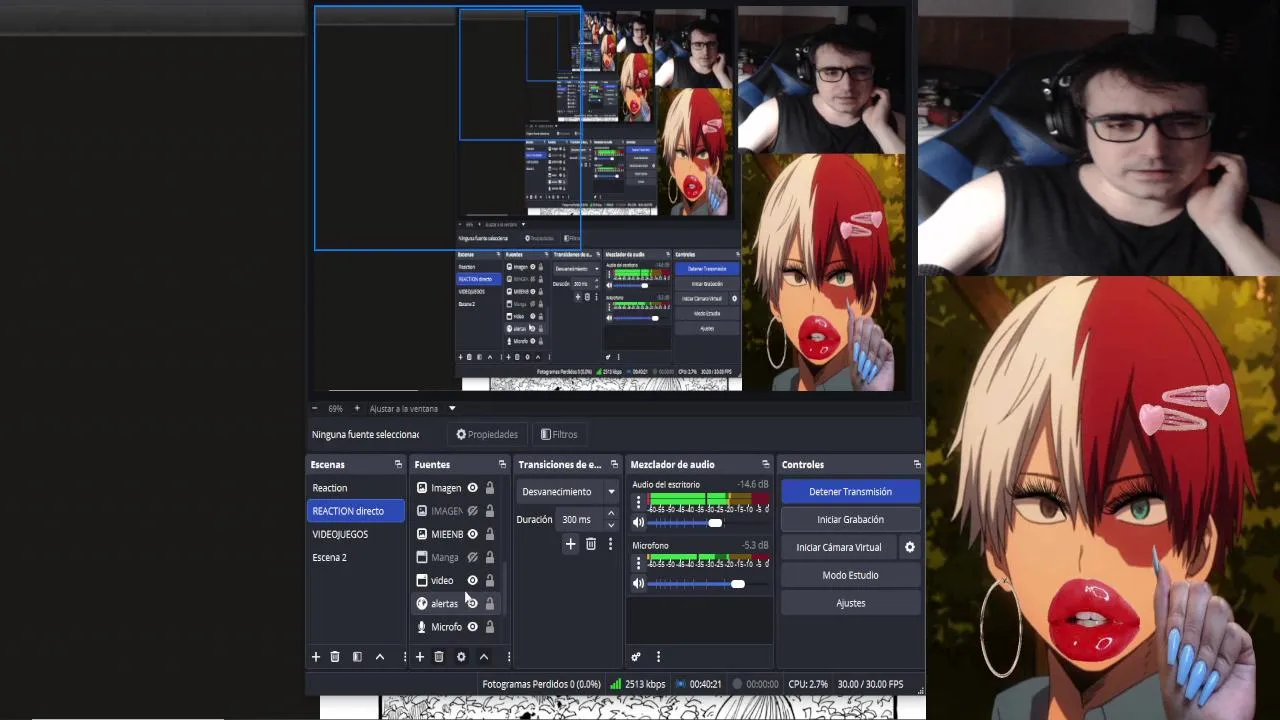This screenshot has width=1280, height=720.
Task: Mute Audio del escritorio speaker
Action: click(x=638, y=523)
